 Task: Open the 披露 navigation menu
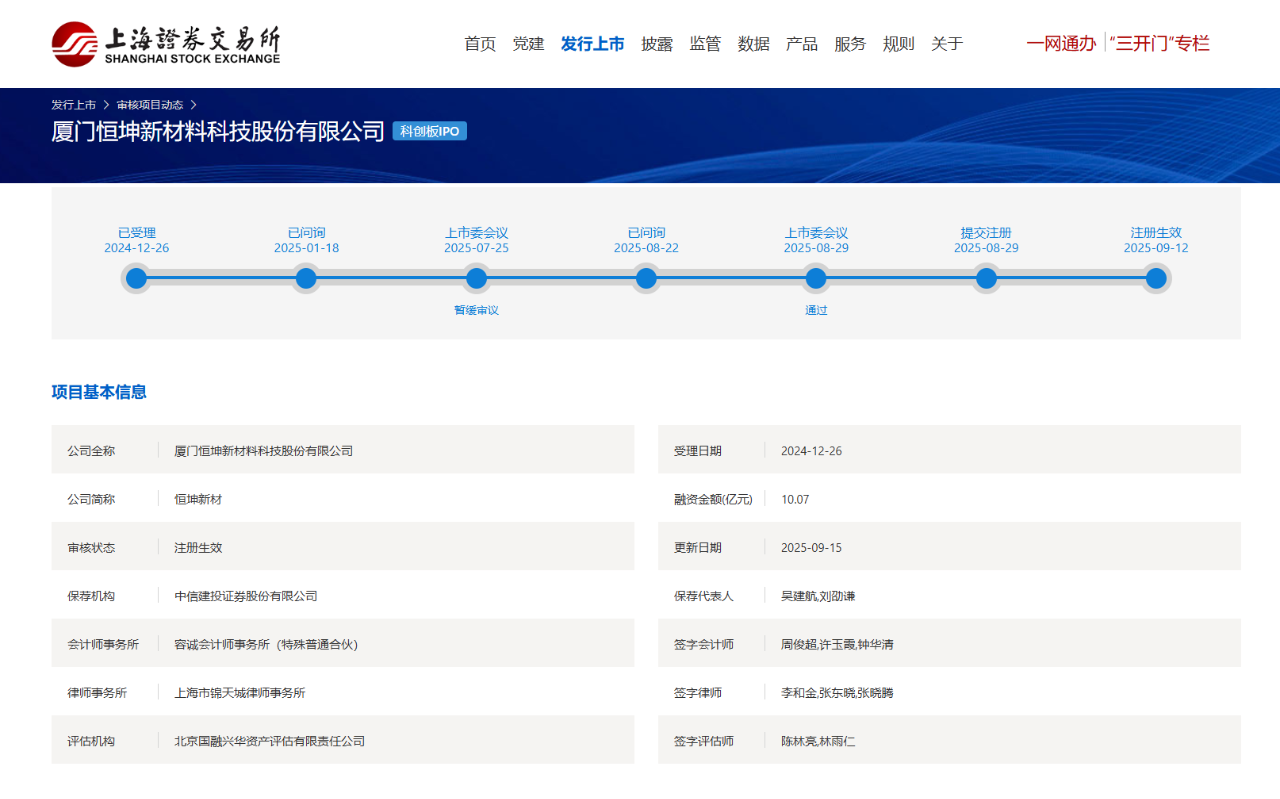point(657,44)
